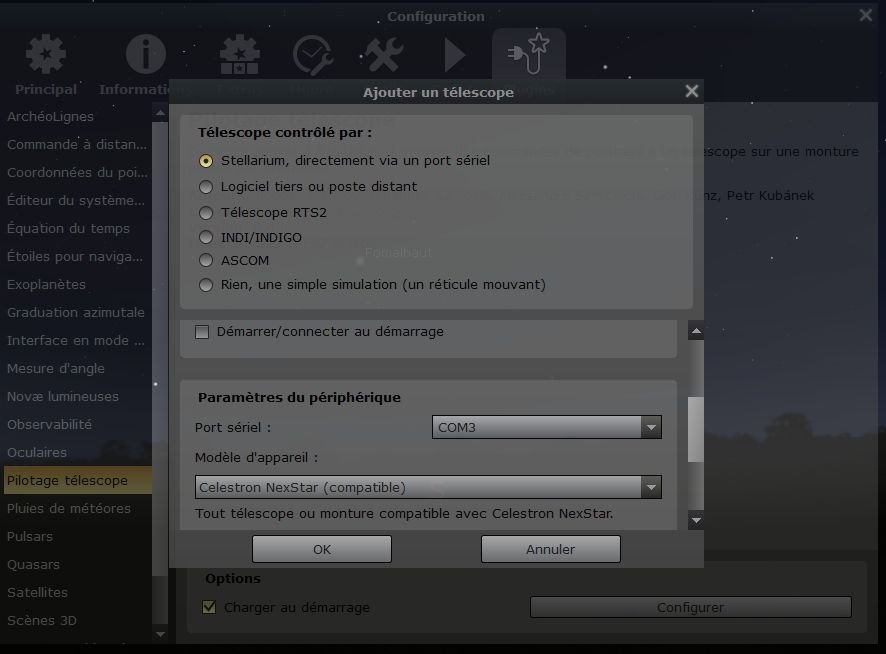The image size is (886, 654).
Task: Select the ASCOM radio button
Action: [x=206, y=261]
